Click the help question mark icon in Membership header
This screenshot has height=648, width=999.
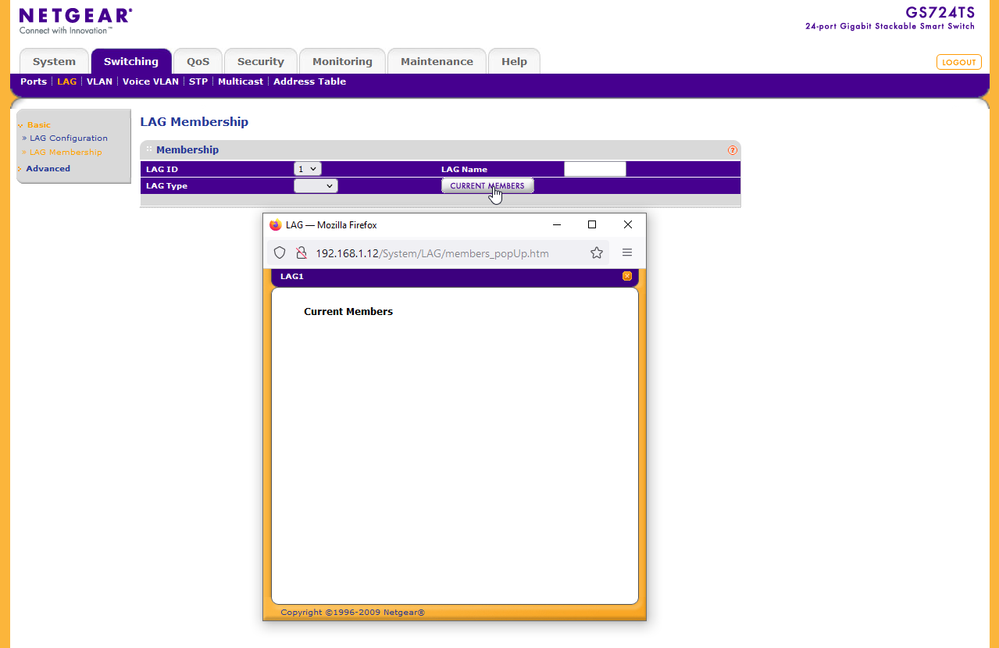[732, 150]
